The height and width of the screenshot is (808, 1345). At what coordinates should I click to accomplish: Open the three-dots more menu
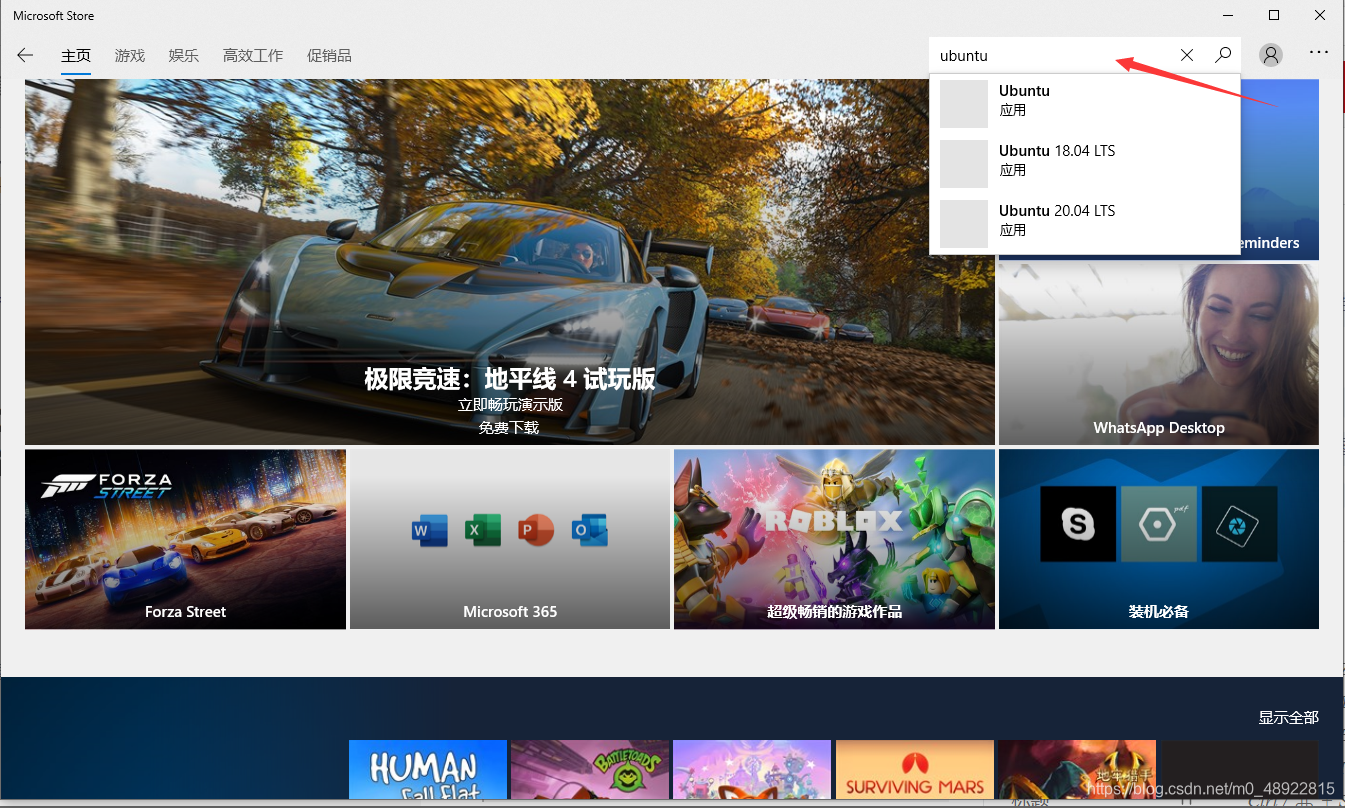[1319, 52]
